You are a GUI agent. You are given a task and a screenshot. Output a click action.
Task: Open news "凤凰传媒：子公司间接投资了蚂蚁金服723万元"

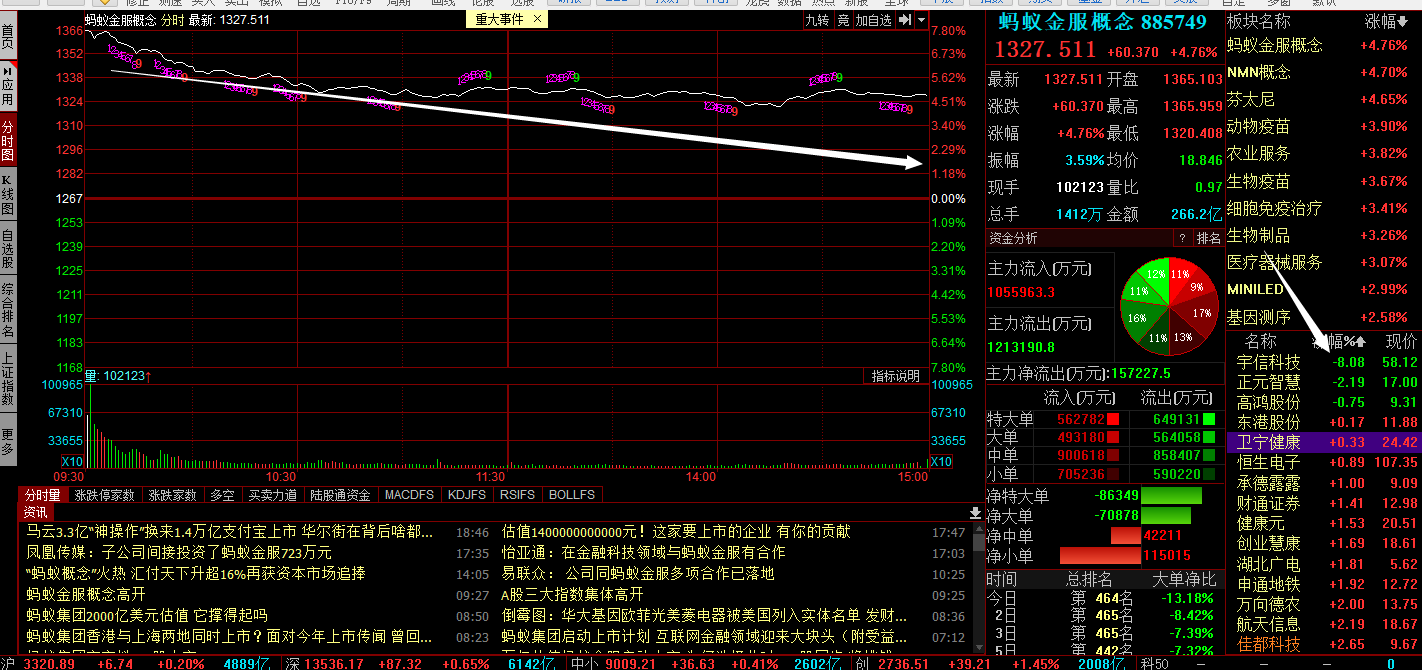(179, 553)
